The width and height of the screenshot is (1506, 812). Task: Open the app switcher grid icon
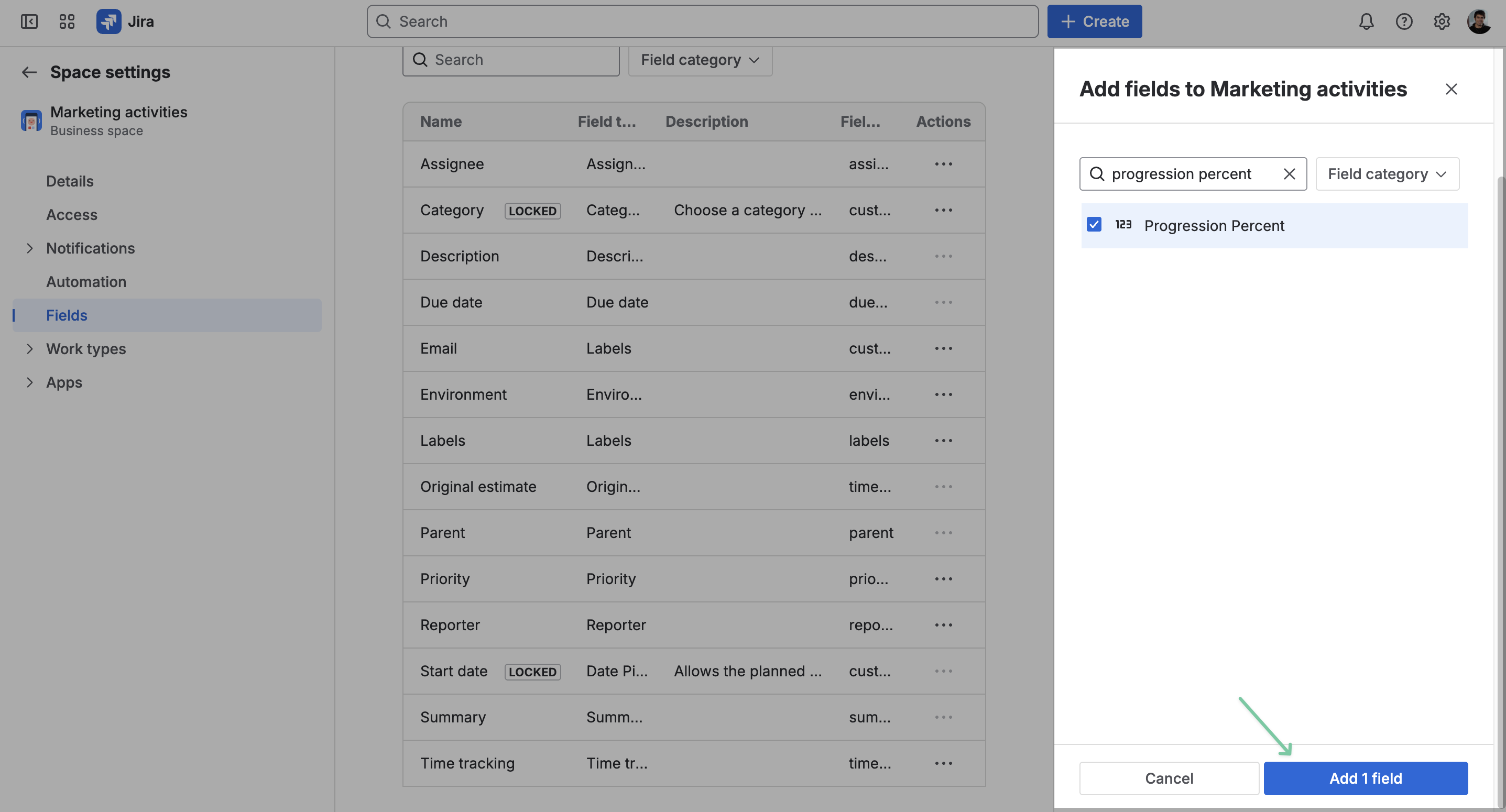[67, 21]
